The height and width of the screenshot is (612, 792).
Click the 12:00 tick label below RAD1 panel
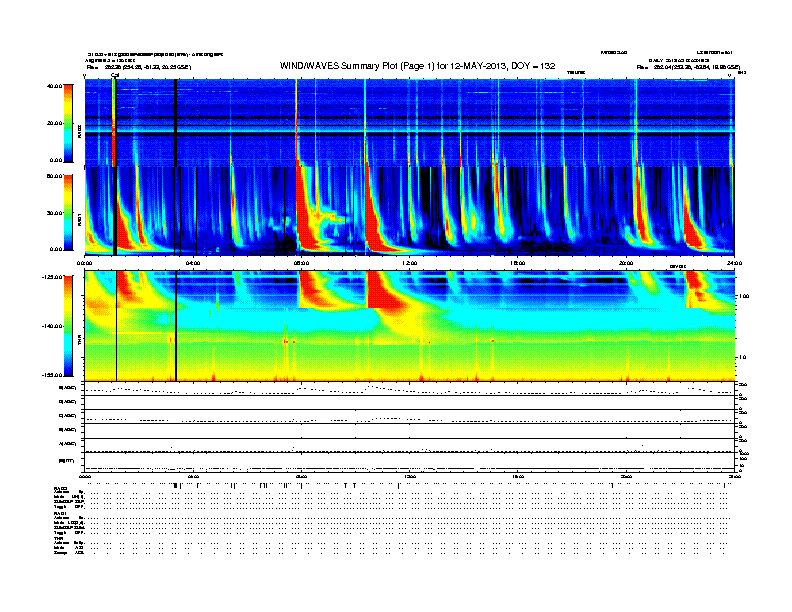tap(409, 263)
